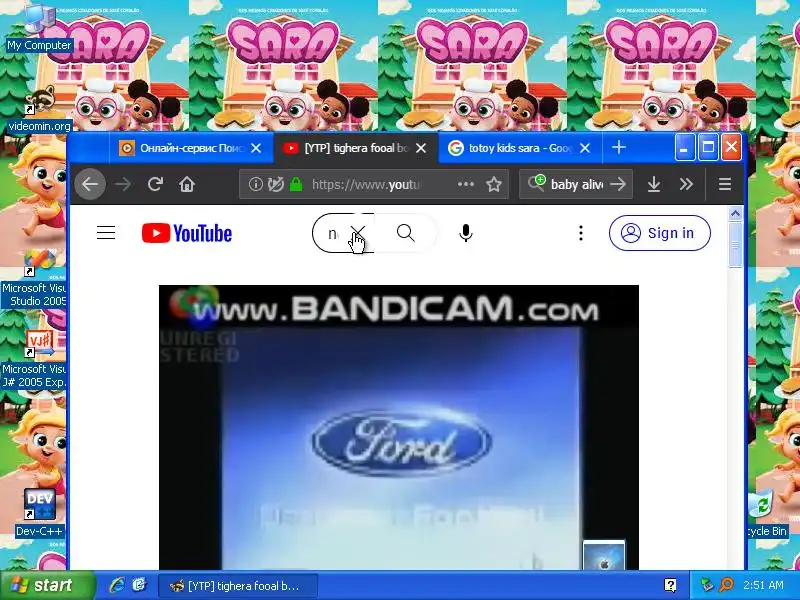Open the Firefox hamburger menu
Image resolution: width=800 pixels, height=600 pixels.
tap(725, 184)
